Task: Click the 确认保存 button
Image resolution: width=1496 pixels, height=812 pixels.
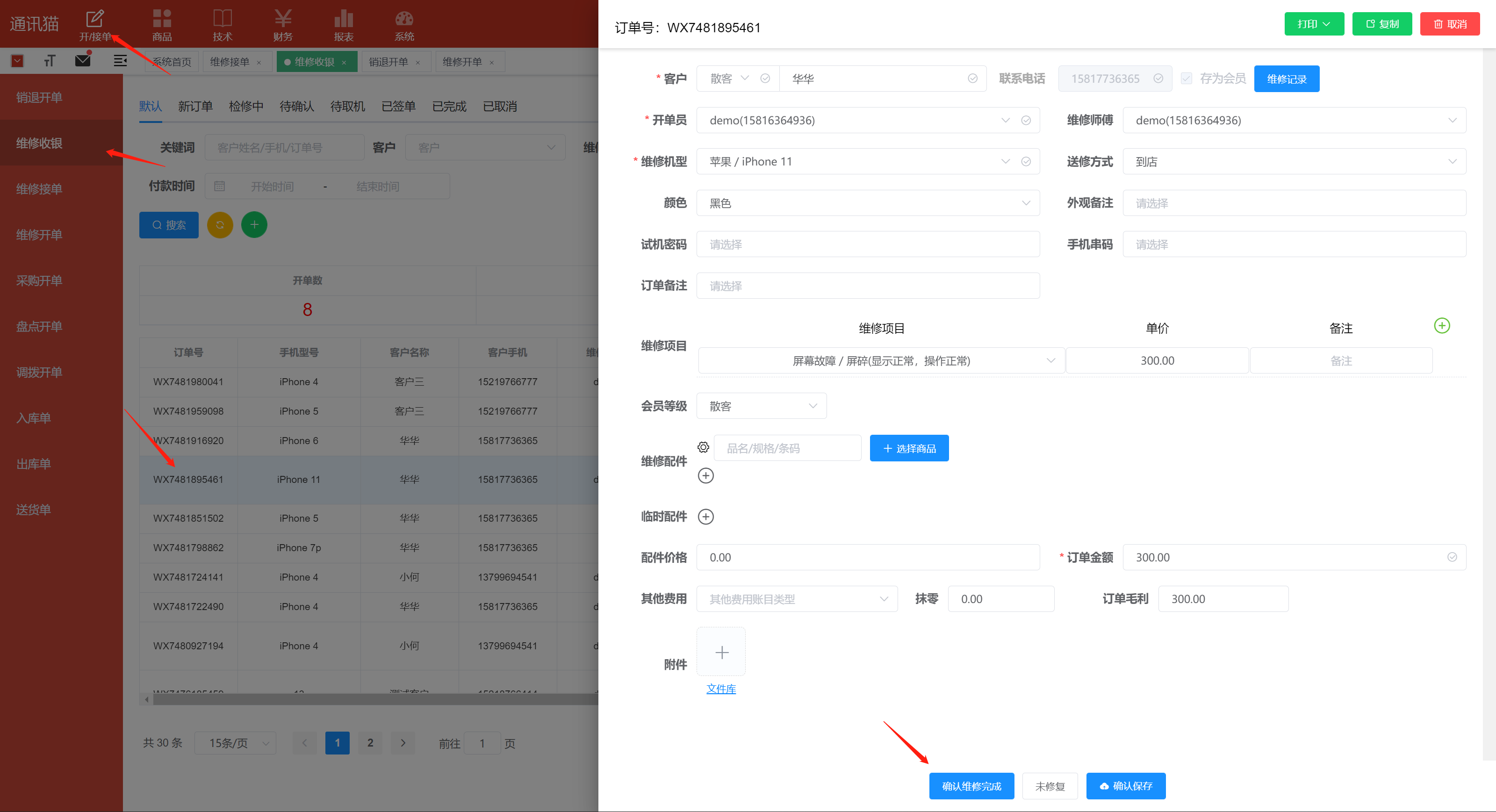Action: 1126,786
